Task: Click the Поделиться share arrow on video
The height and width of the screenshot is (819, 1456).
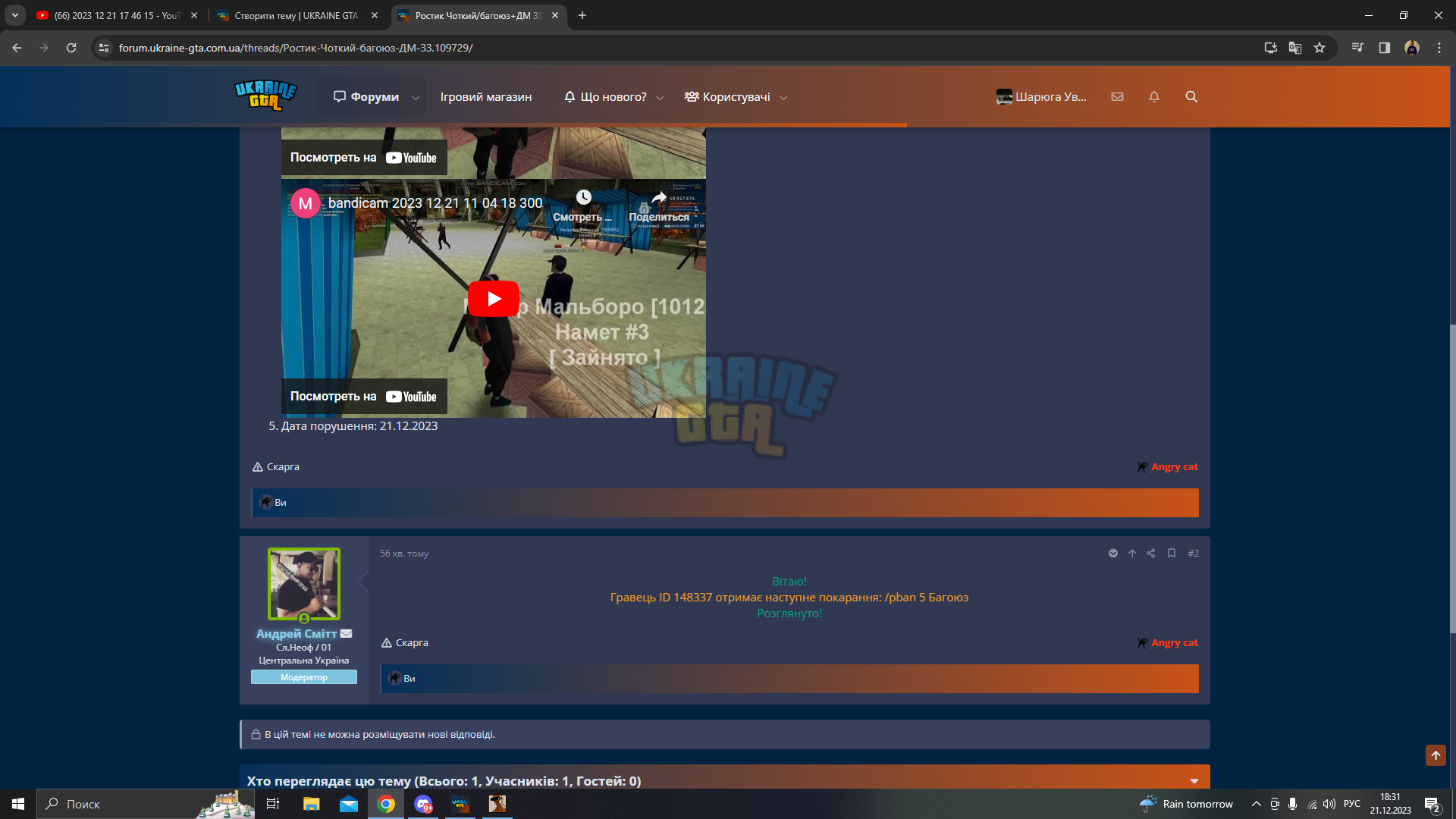Action: (659, 198)
